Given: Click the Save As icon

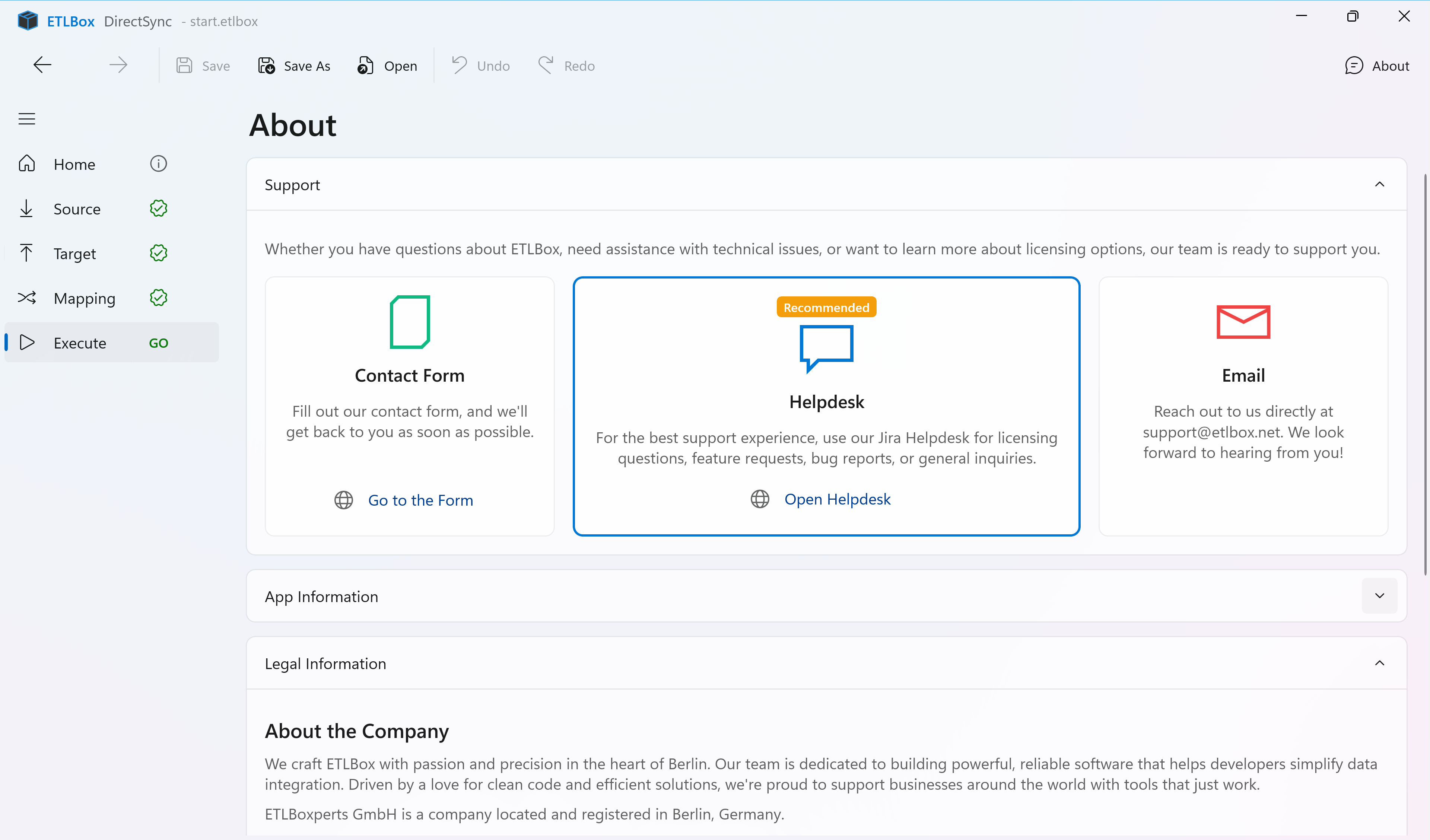Looking at the screenshot, I should pos(266,65).
